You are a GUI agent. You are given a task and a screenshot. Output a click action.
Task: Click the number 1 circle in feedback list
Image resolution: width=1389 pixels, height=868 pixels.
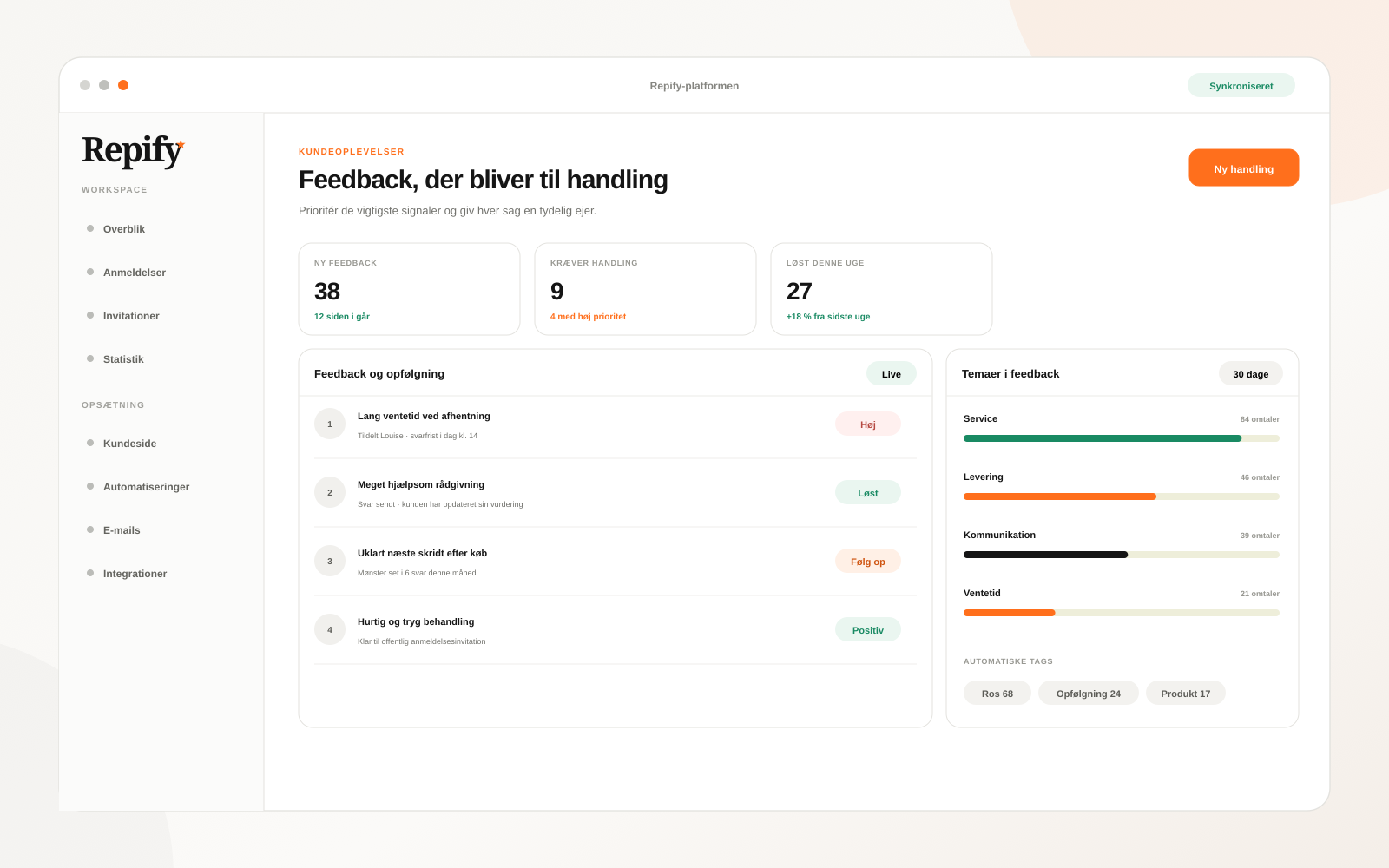click(x=330, y=424)
